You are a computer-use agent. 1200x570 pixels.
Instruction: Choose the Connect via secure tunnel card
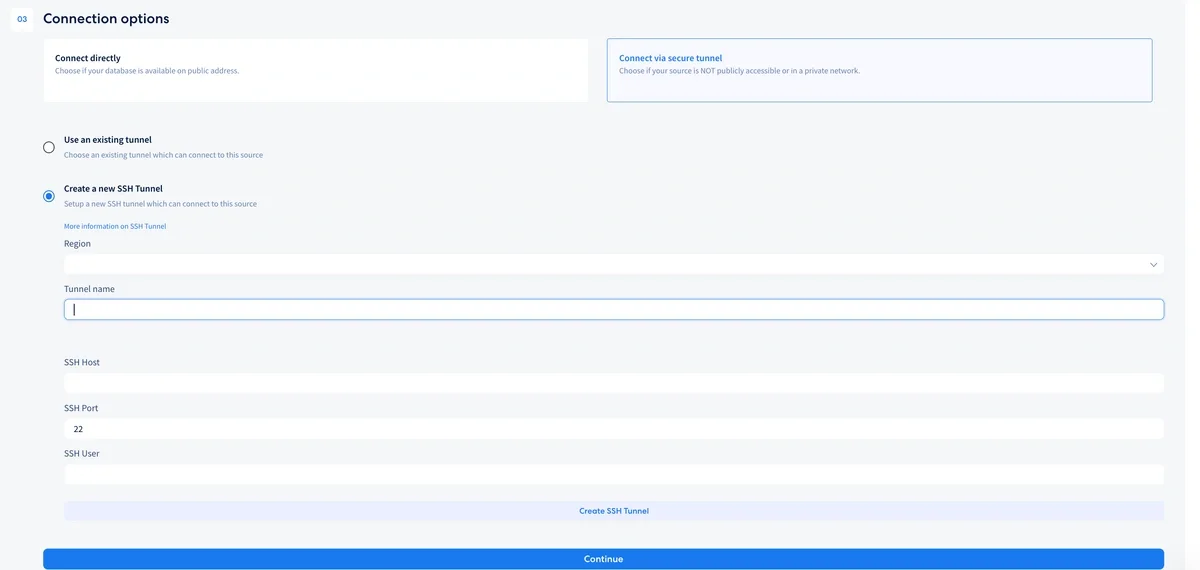coord(879,70)
